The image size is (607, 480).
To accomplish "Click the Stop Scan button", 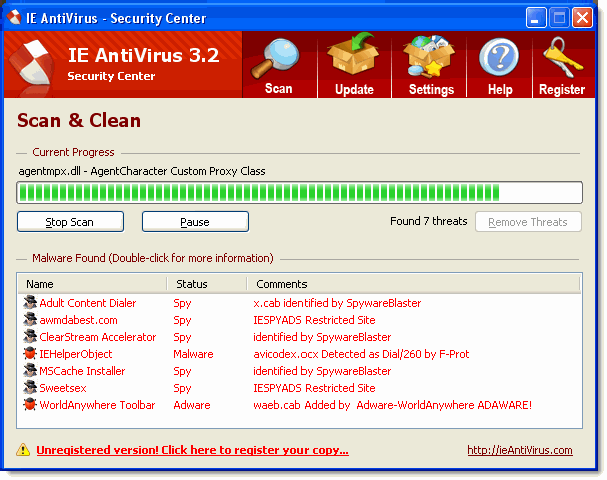I will tap(70, 222).
